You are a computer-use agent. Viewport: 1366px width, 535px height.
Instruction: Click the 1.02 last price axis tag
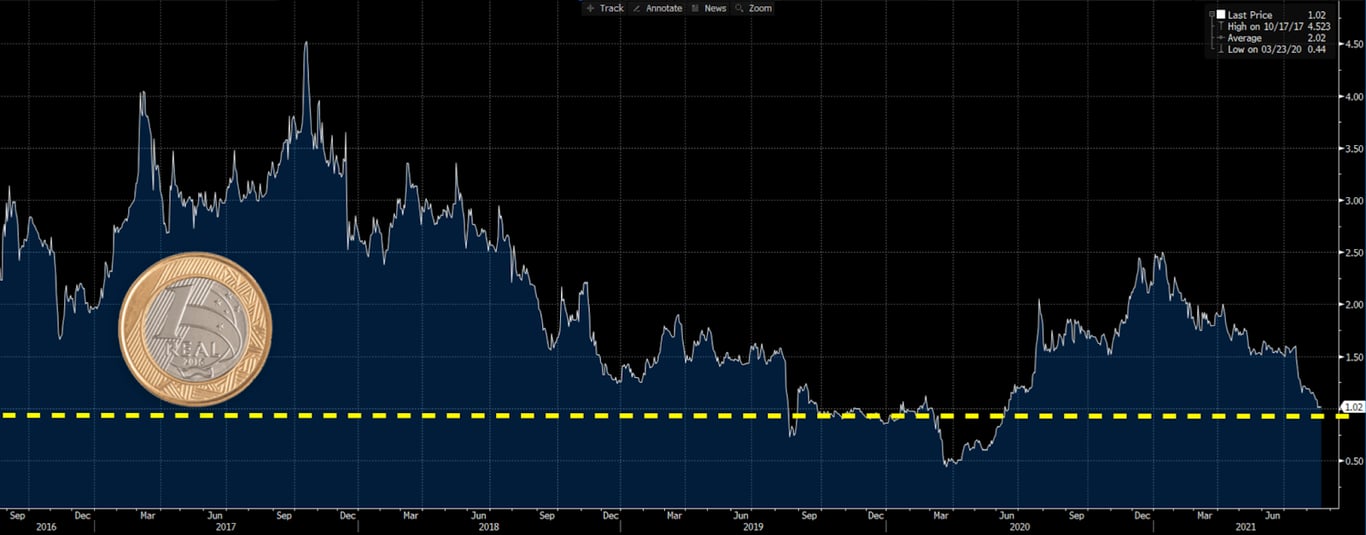pos(1354,407)
